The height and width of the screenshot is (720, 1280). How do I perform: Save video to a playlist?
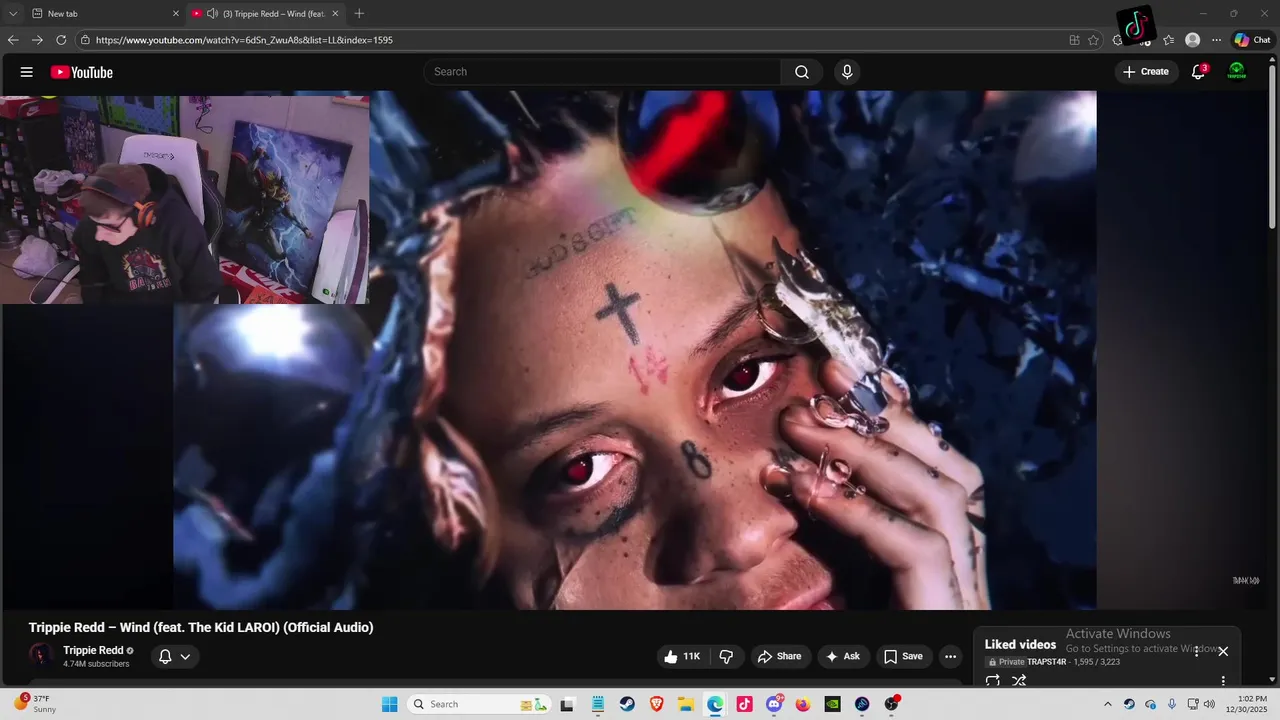pyautogui.click(x=903, y=657)
